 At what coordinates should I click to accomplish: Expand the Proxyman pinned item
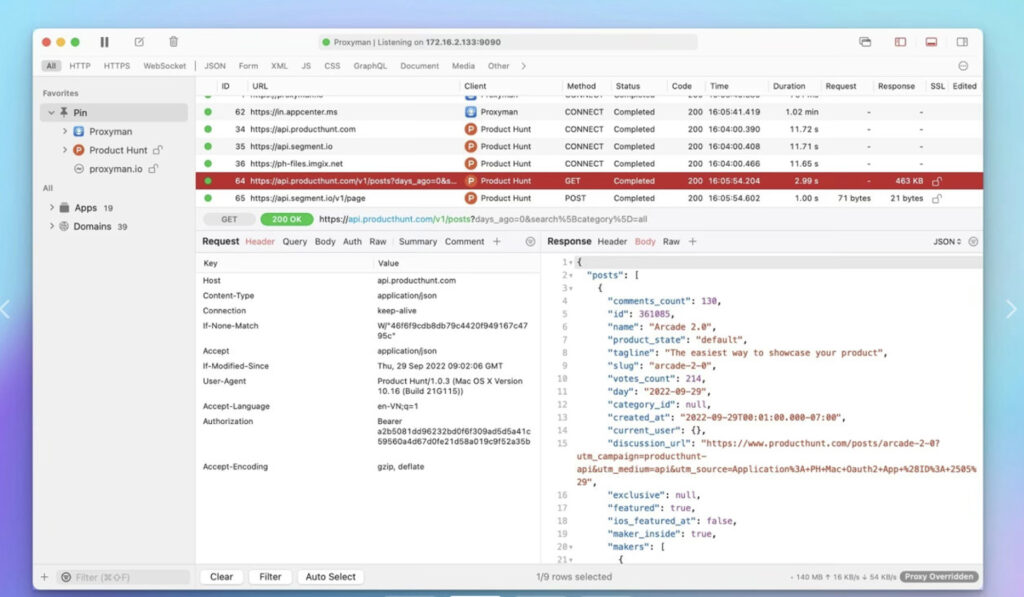(x=65, y=131)
